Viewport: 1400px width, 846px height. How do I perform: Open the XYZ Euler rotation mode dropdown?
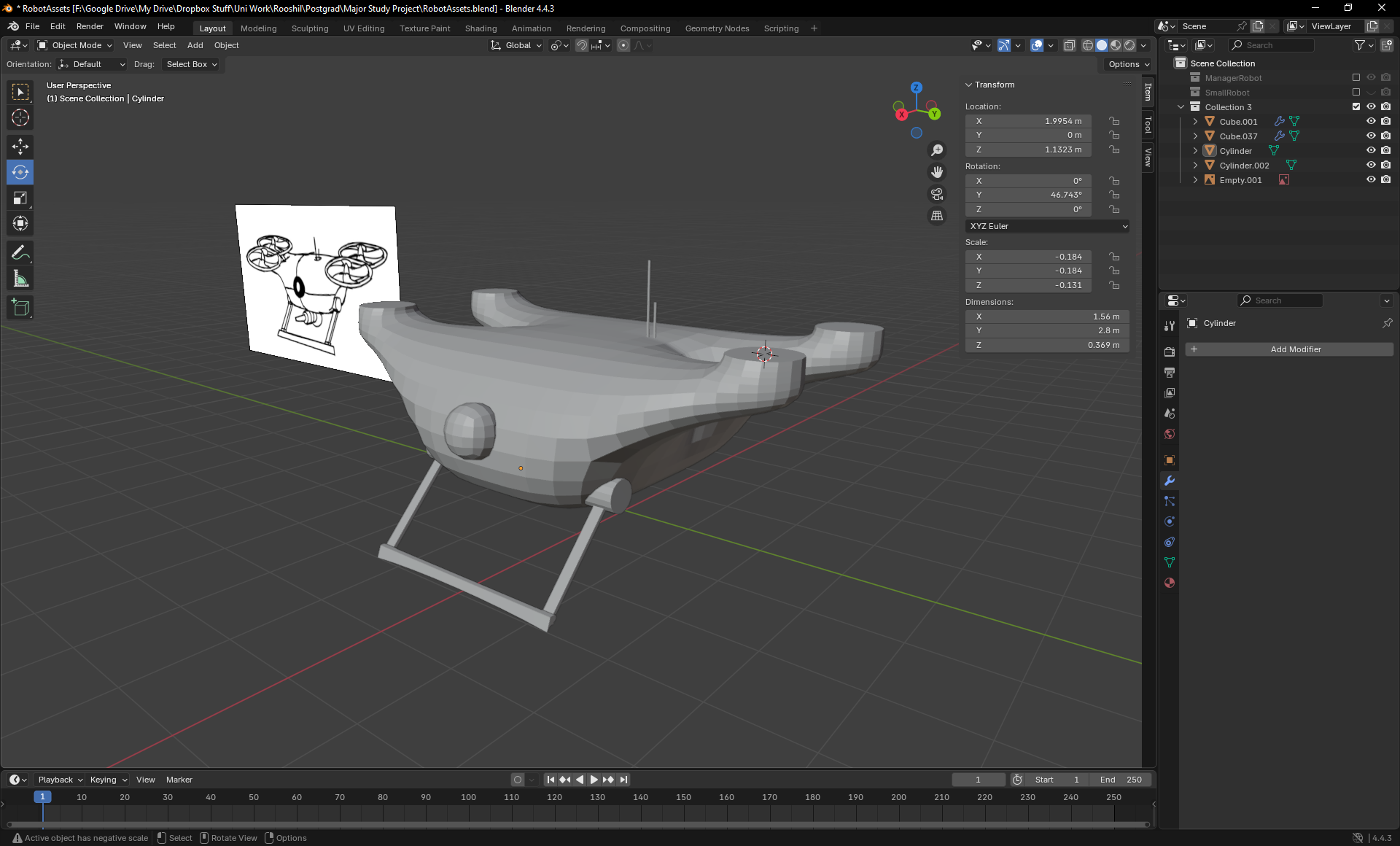pos(1047,226)
